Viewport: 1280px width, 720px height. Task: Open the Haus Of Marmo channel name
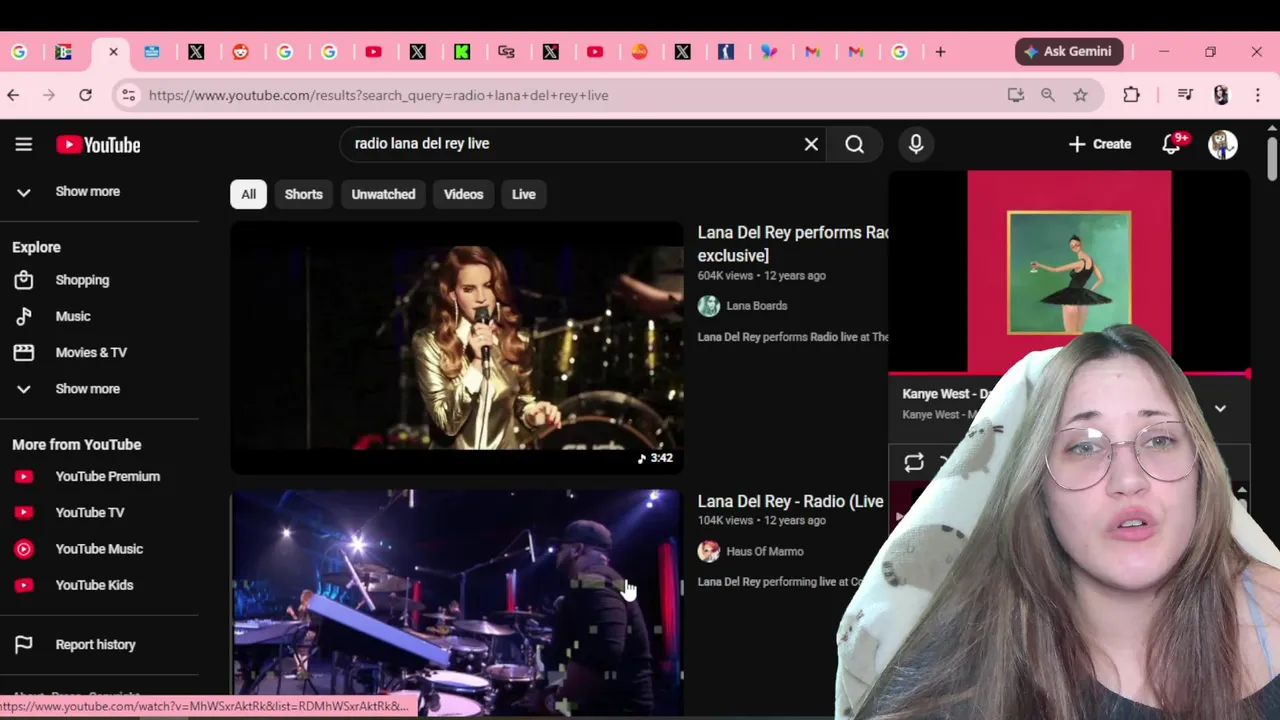click(765, 551)
